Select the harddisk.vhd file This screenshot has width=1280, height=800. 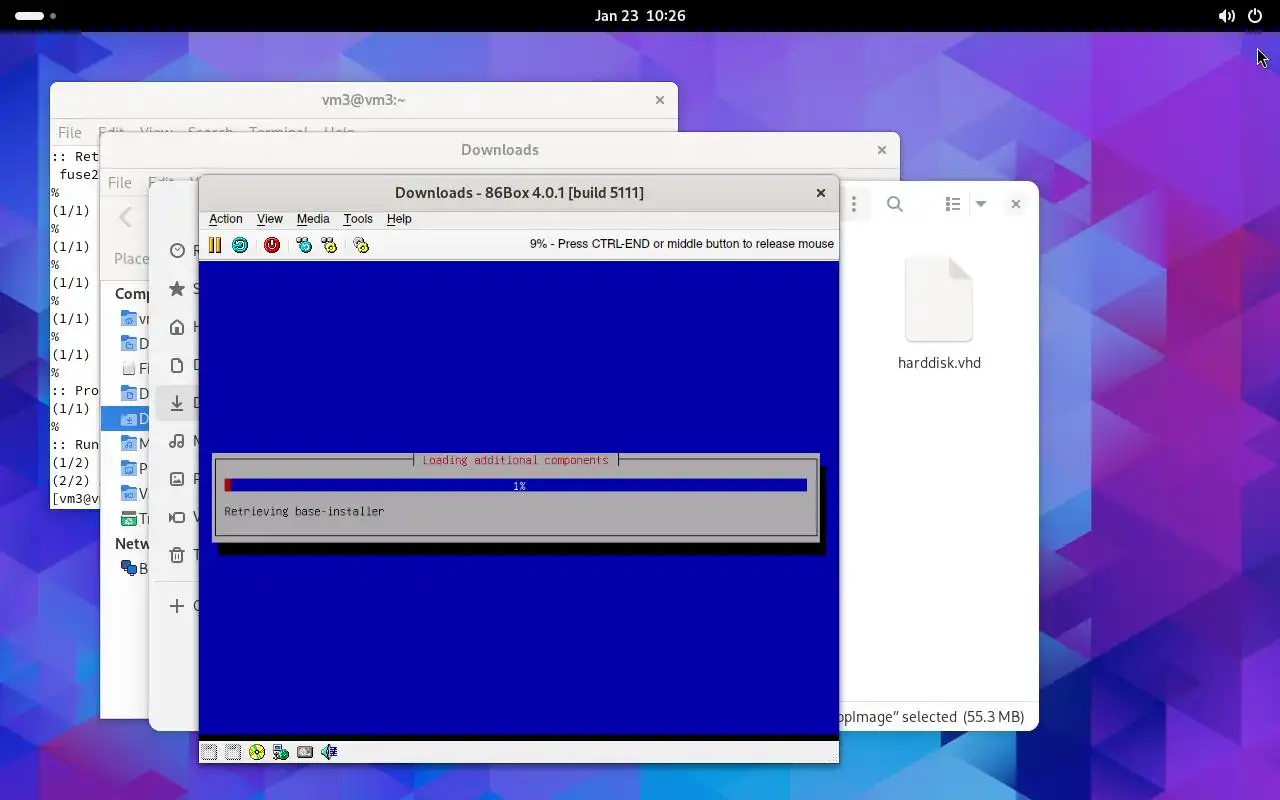click(x=939, y=314)
